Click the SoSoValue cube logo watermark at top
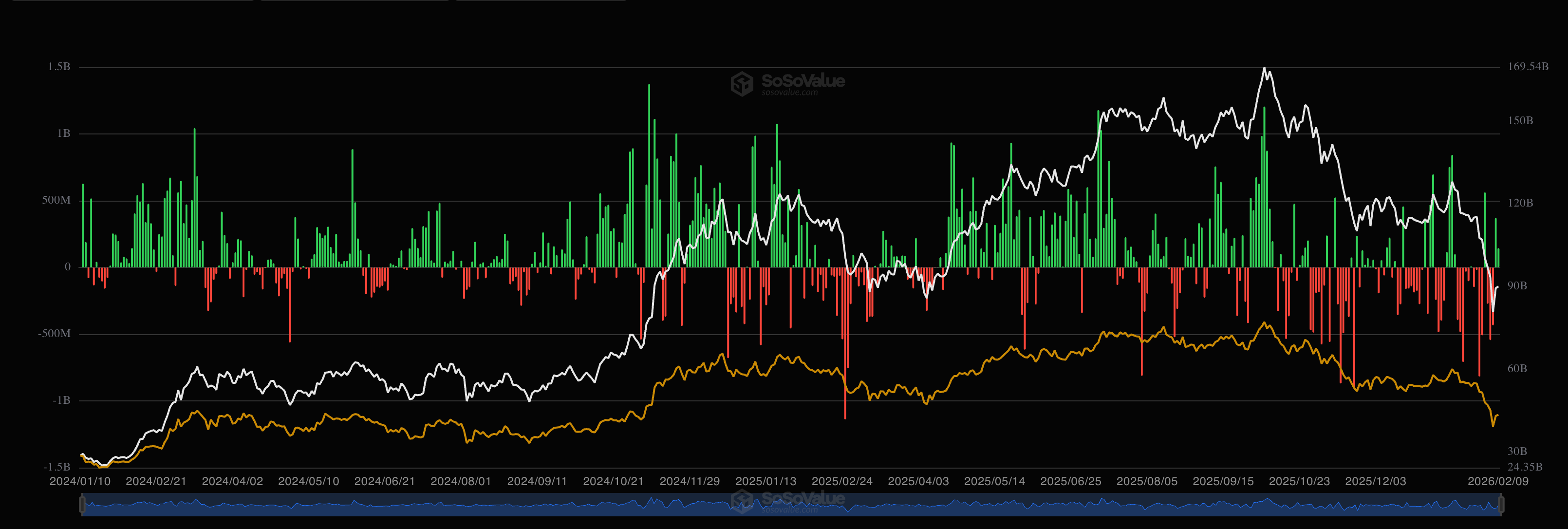 point(742,83)
